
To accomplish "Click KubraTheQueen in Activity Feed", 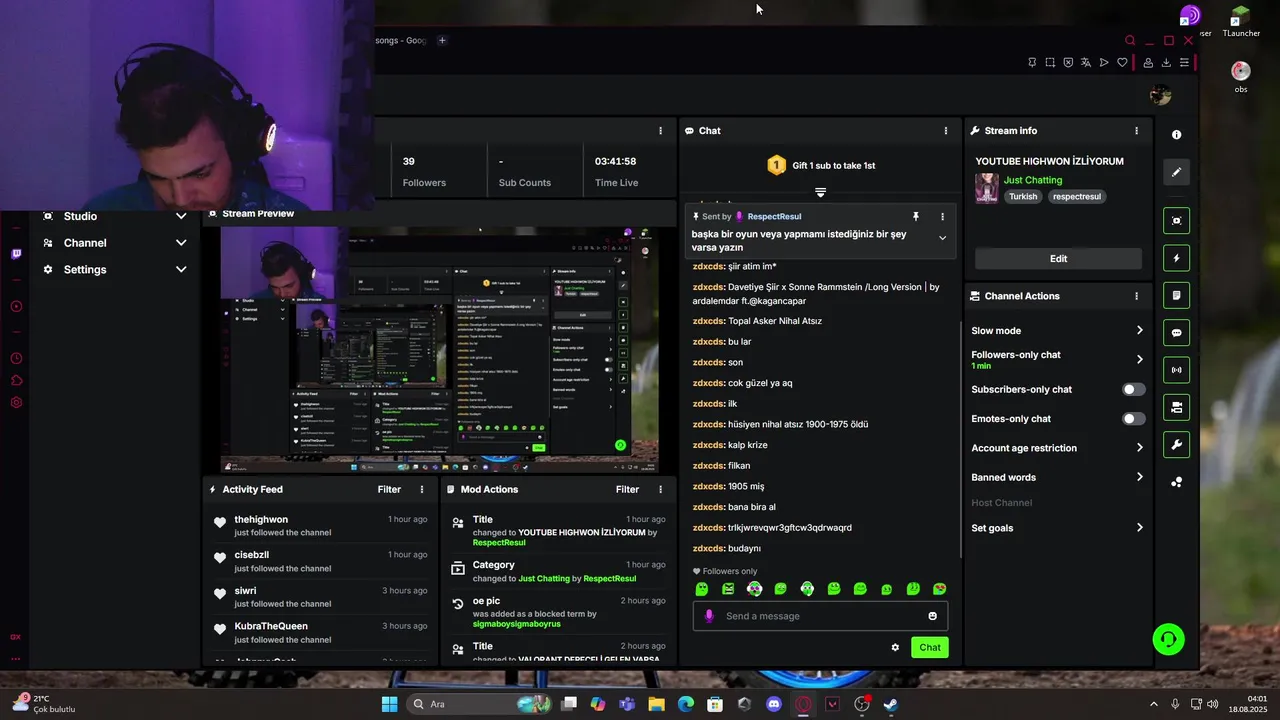I will click(271, 626).
